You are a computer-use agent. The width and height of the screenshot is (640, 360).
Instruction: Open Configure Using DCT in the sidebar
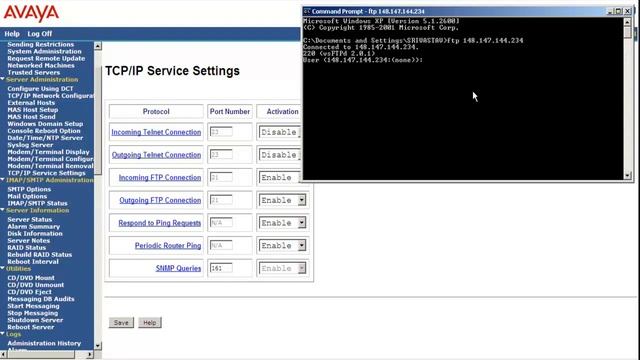[40, 89]
